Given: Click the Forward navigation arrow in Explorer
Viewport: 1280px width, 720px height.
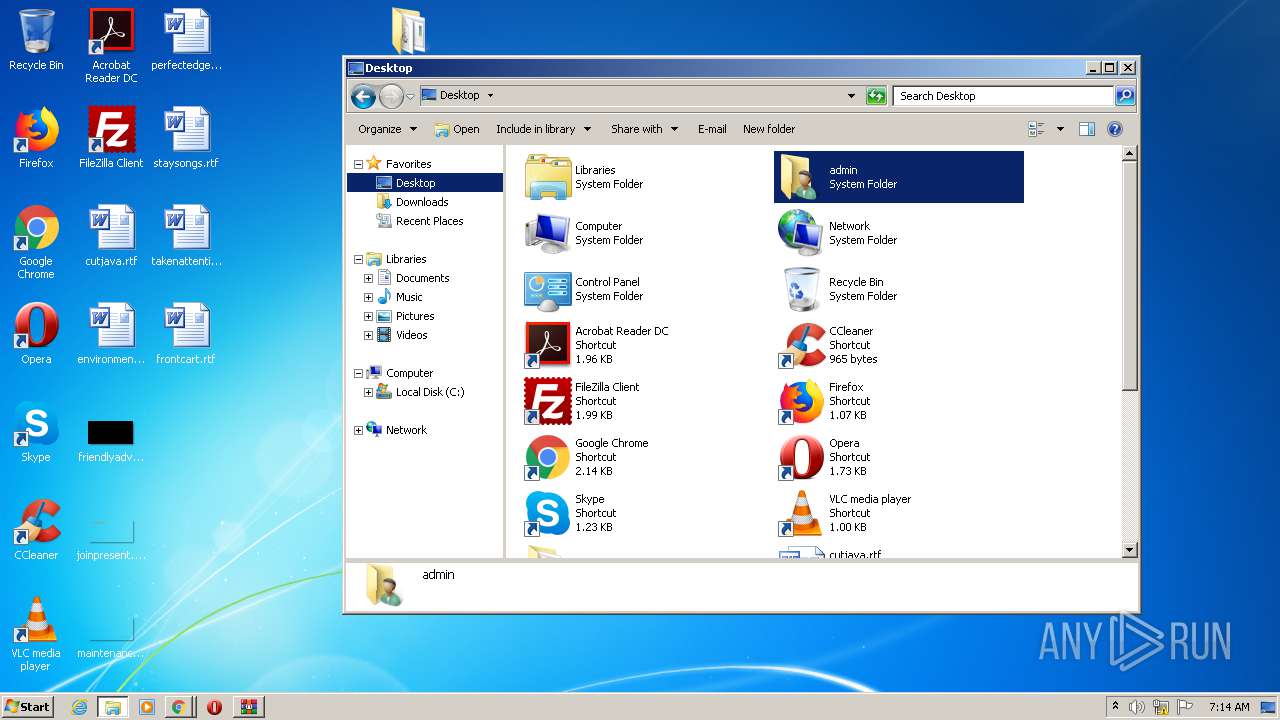Looking at the screenshot, I should point(391,96).
